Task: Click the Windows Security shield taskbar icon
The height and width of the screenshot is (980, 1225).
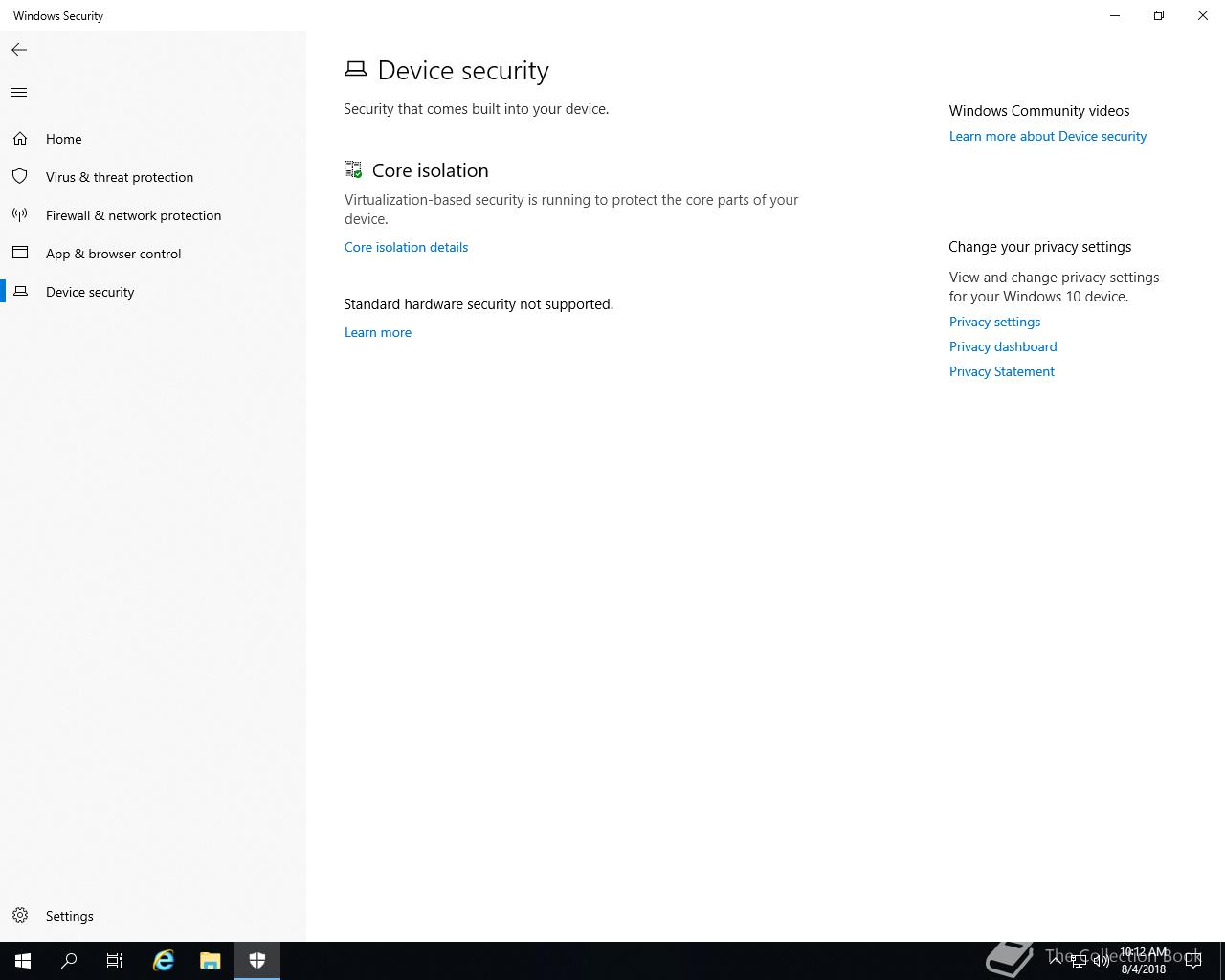Action: coord(257,961)
